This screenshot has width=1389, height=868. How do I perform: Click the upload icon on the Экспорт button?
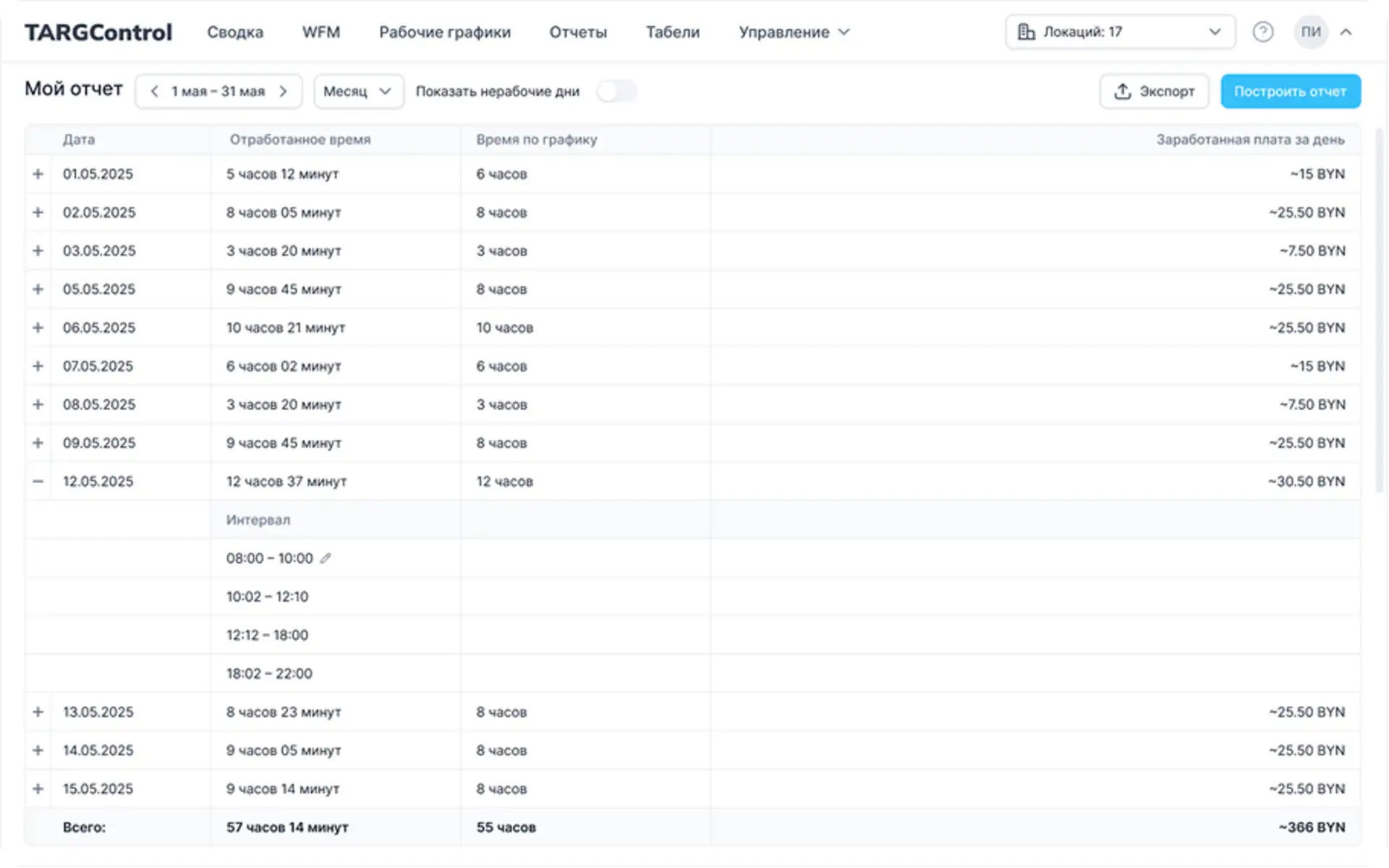coord(1122,91)
